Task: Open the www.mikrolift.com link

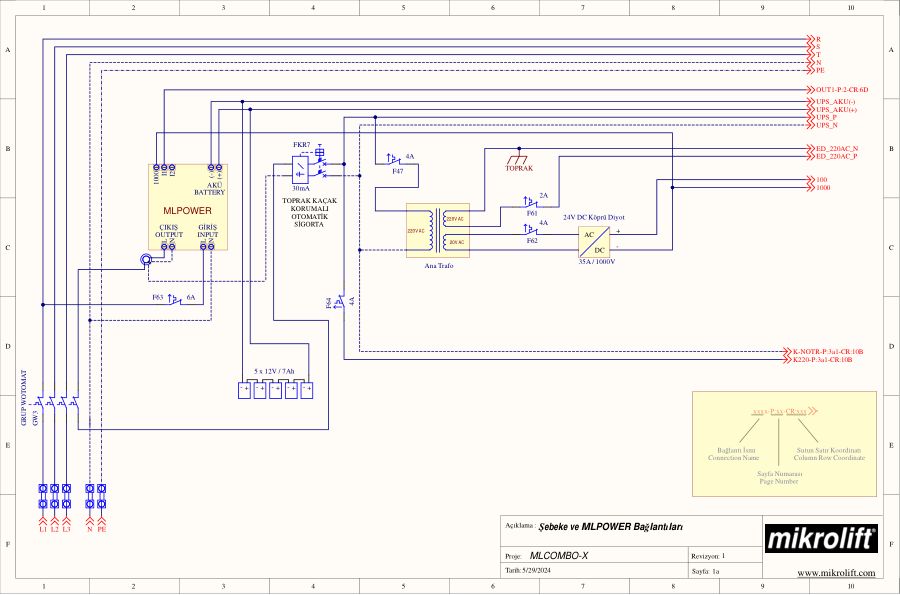Action: pos(836,573)
